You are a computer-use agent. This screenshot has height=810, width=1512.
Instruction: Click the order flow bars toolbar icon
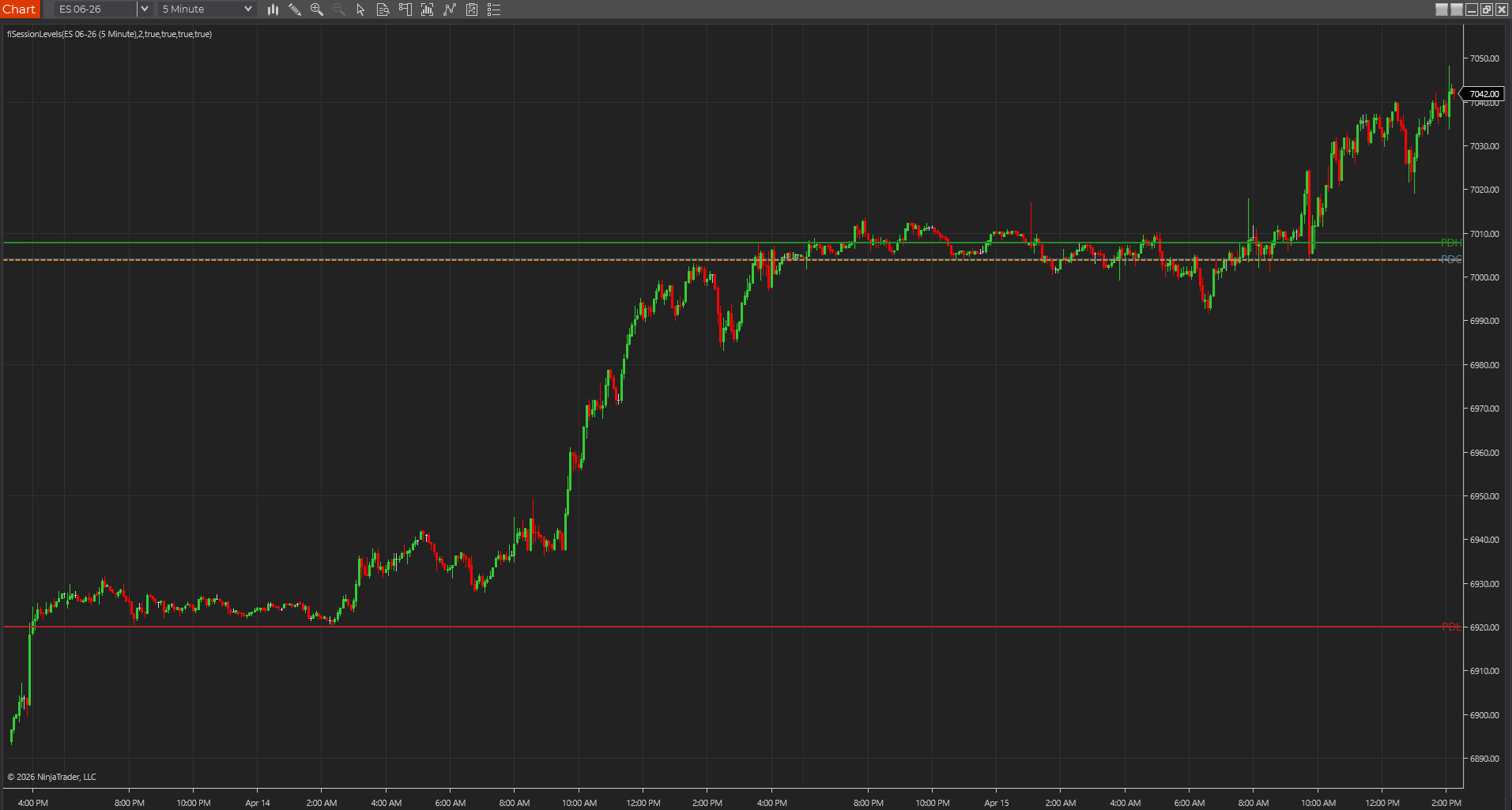click(428, 9)
